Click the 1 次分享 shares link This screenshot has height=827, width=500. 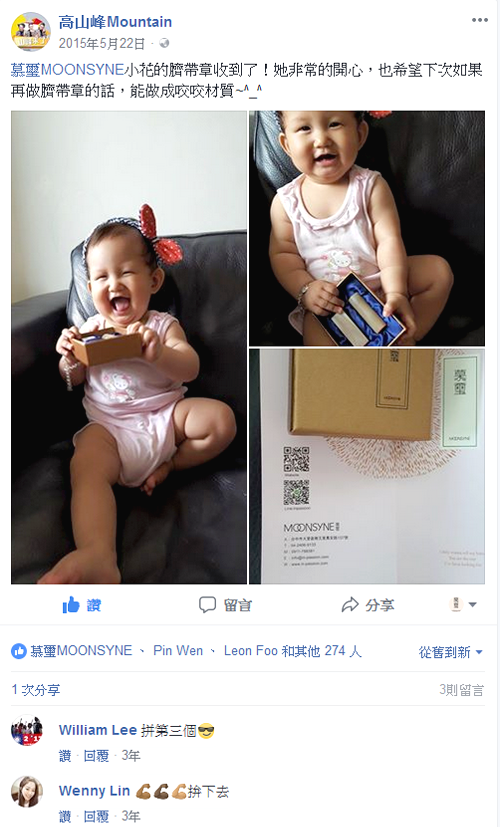coord(36,690)
